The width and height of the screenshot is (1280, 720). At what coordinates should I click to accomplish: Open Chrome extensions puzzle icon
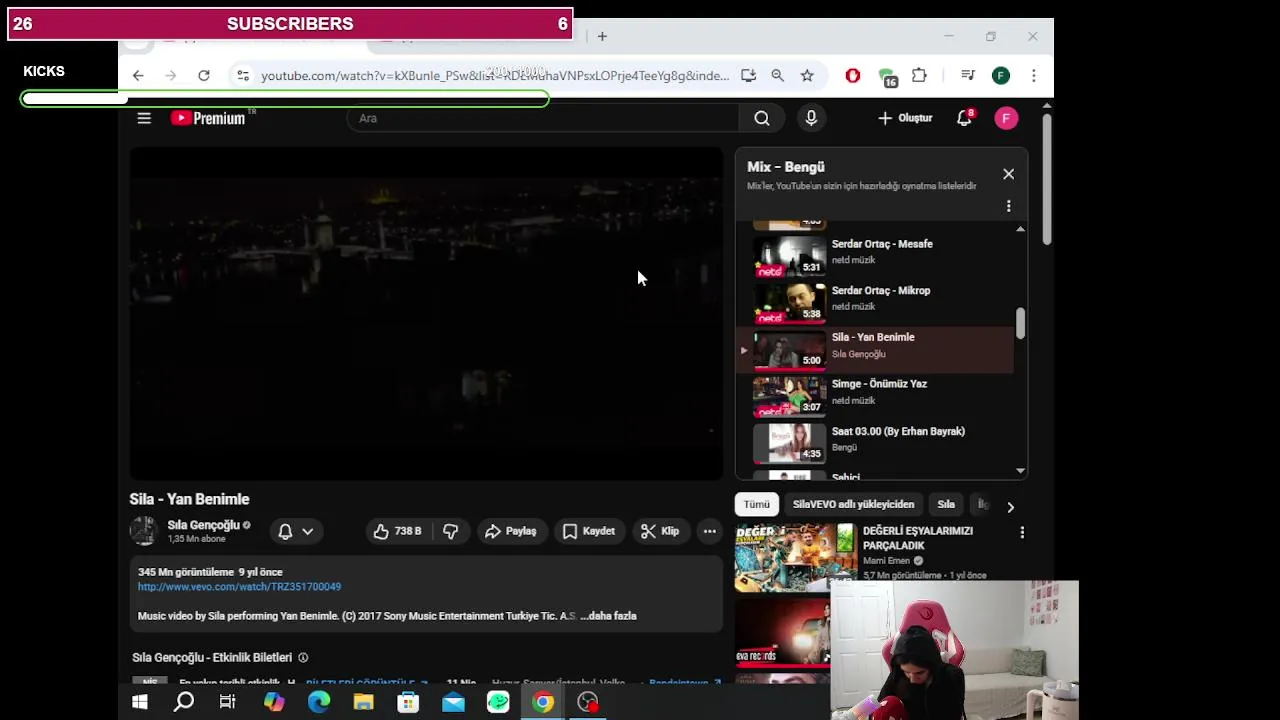[x=919, y=75]
